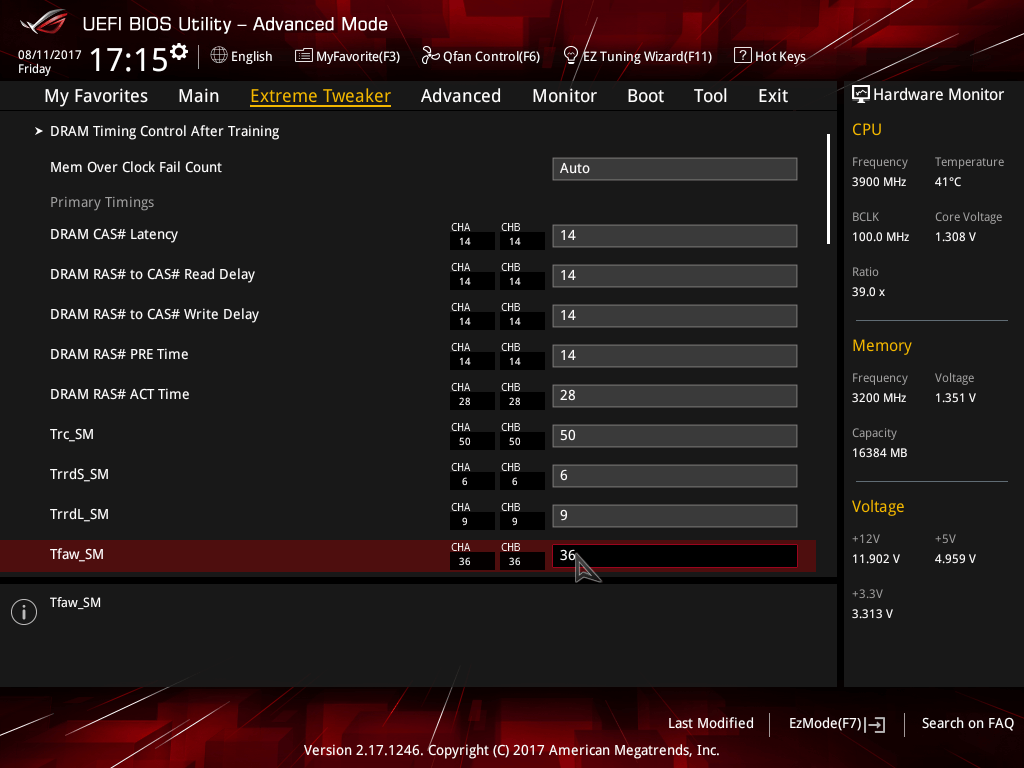Image resolution: width=1024 pixels, height=768 pixels.
Task: Open MyFavorite(F3) list icon
Action: 303,56
